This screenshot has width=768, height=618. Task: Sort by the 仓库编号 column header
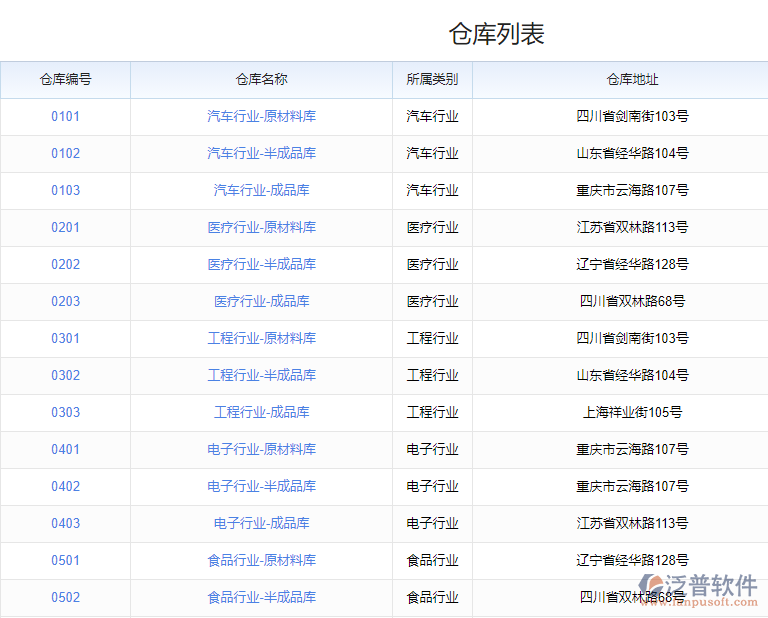tap(65, 79)
